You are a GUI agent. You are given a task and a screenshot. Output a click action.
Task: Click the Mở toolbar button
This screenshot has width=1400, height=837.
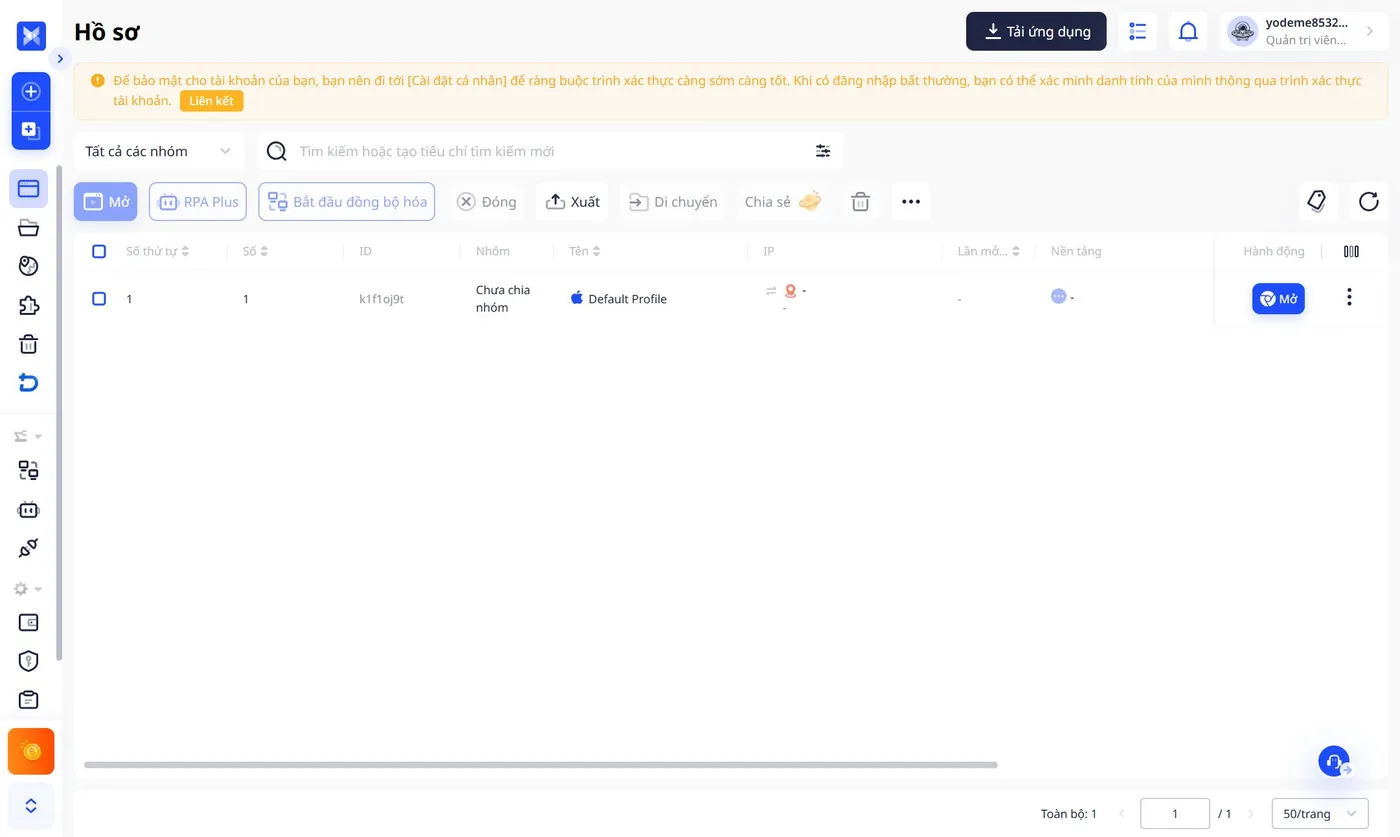pos(106,201)
